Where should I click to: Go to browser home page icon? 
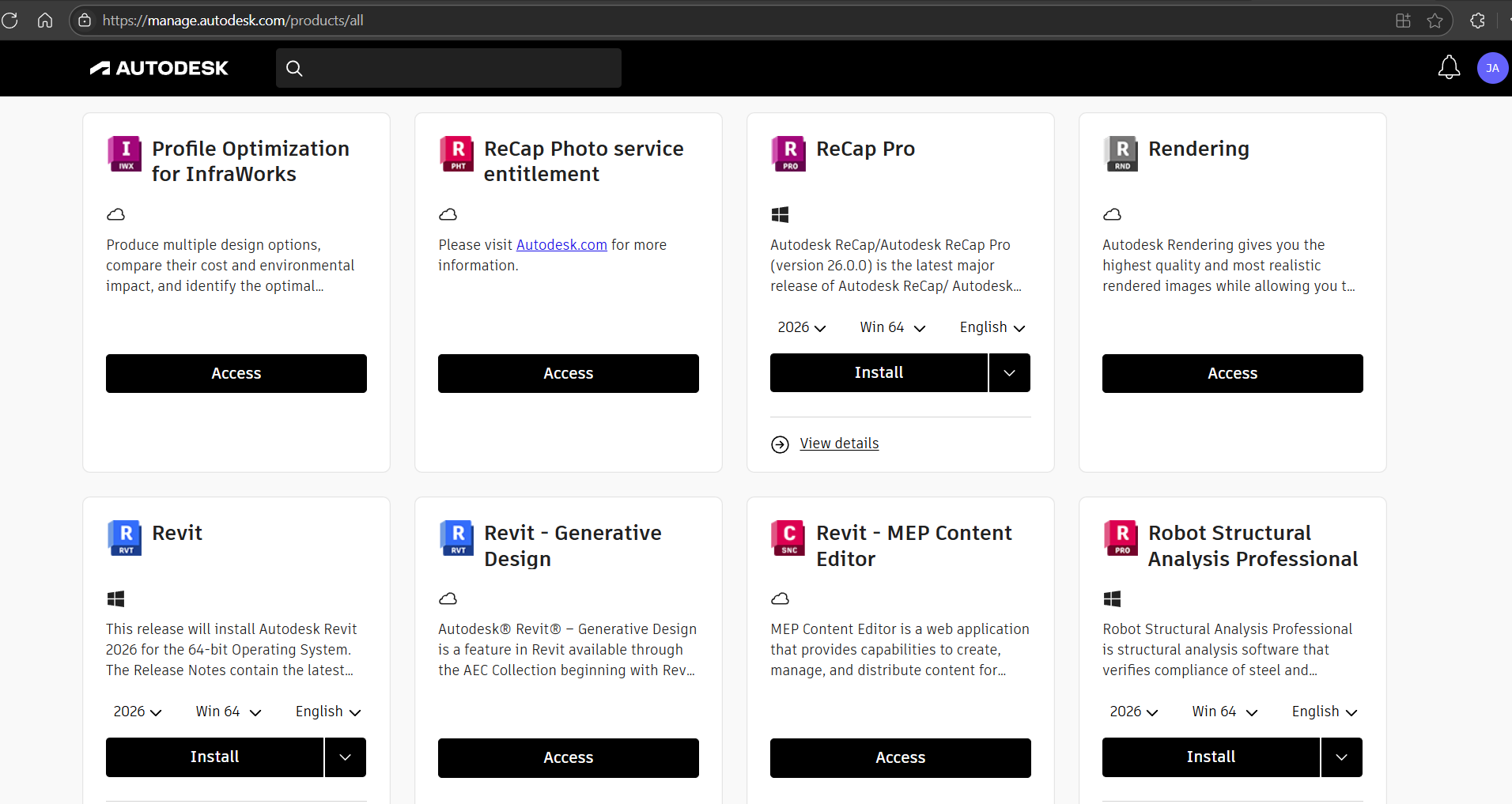tap(45, 21)
